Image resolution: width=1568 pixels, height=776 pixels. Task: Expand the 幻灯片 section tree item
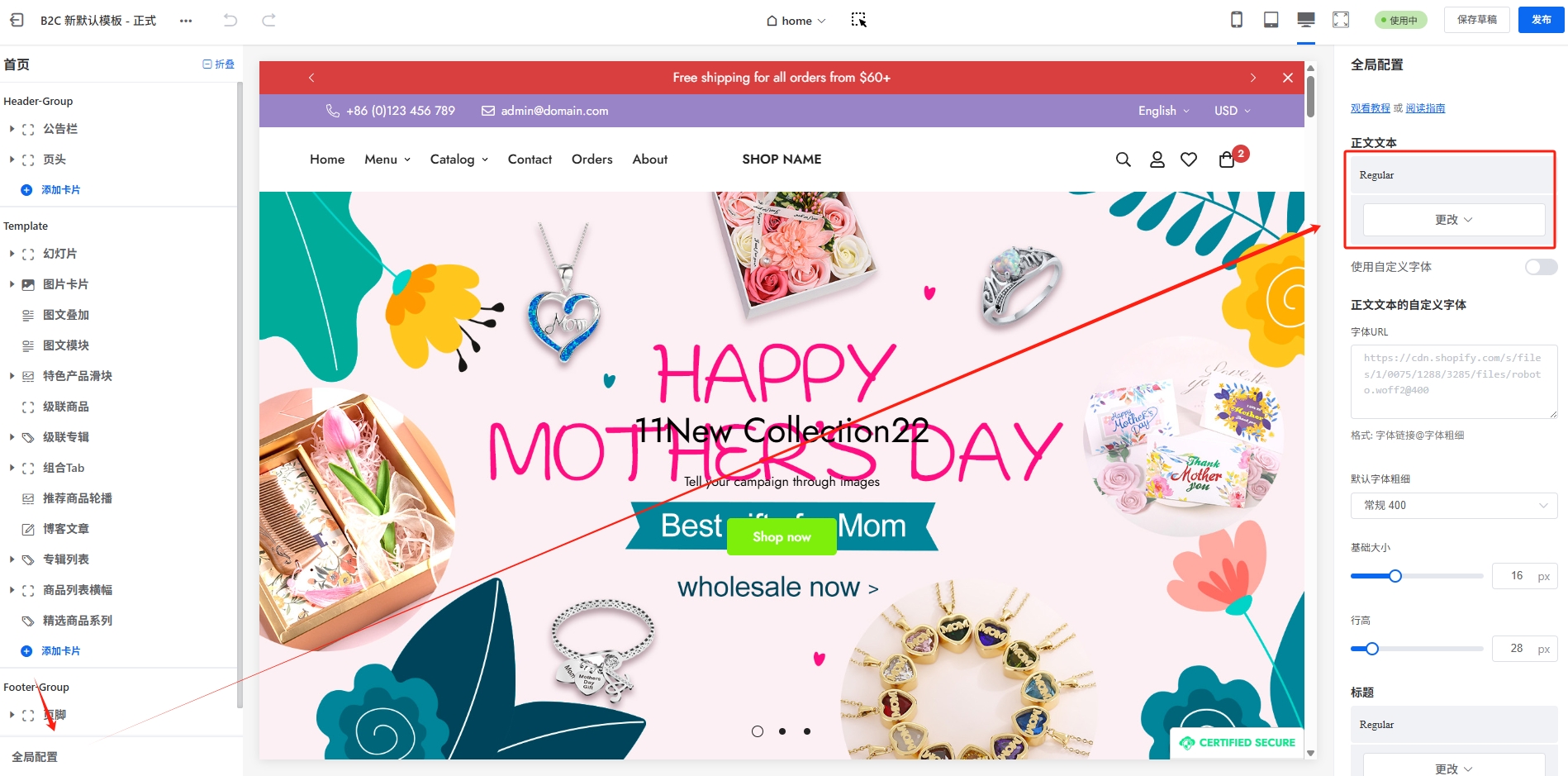tap(12, 254)
